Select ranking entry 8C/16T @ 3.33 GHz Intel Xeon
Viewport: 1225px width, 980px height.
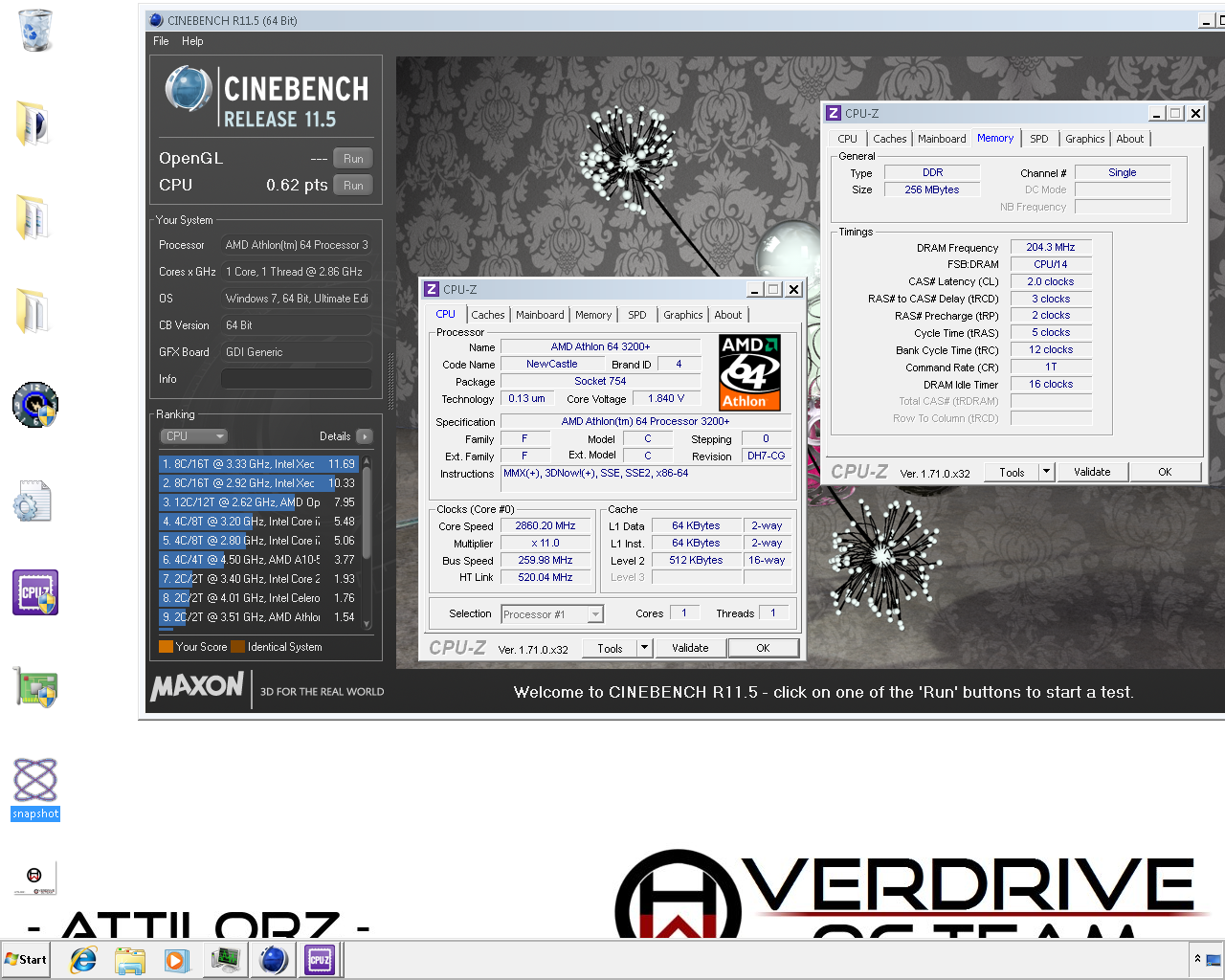258,464
